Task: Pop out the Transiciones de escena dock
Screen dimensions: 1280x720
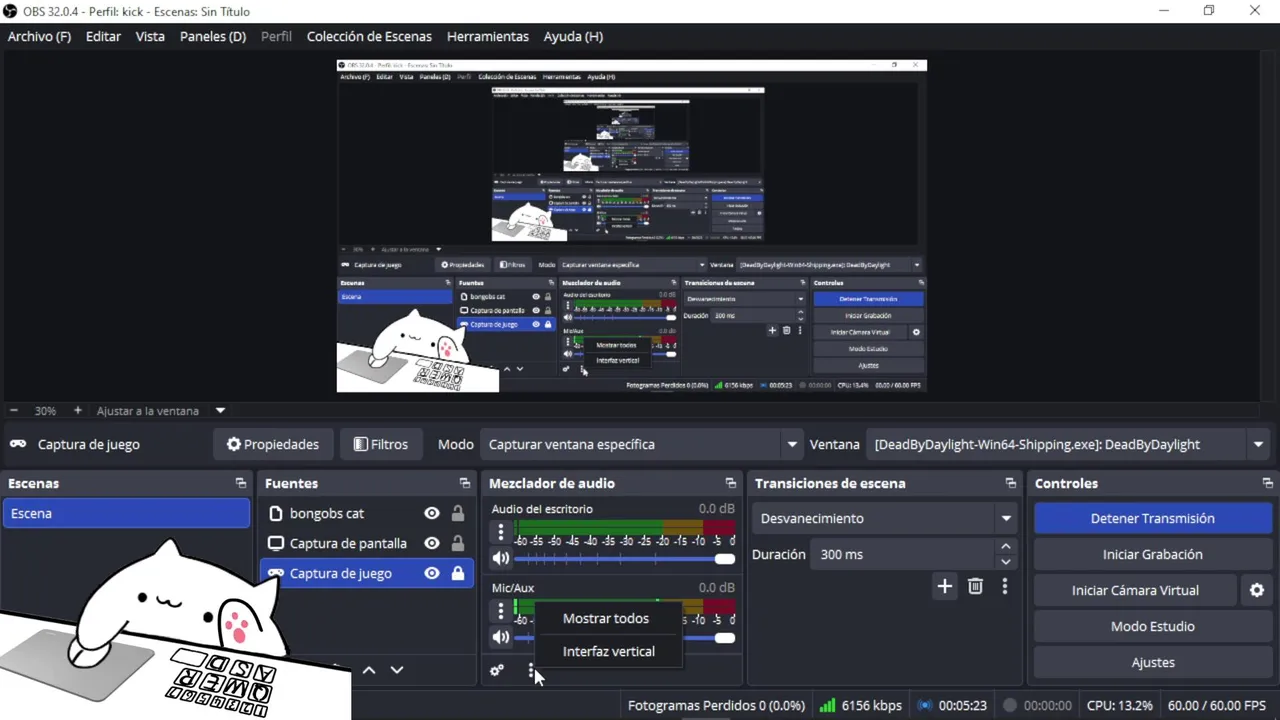Action: [x=1010, y=483]
